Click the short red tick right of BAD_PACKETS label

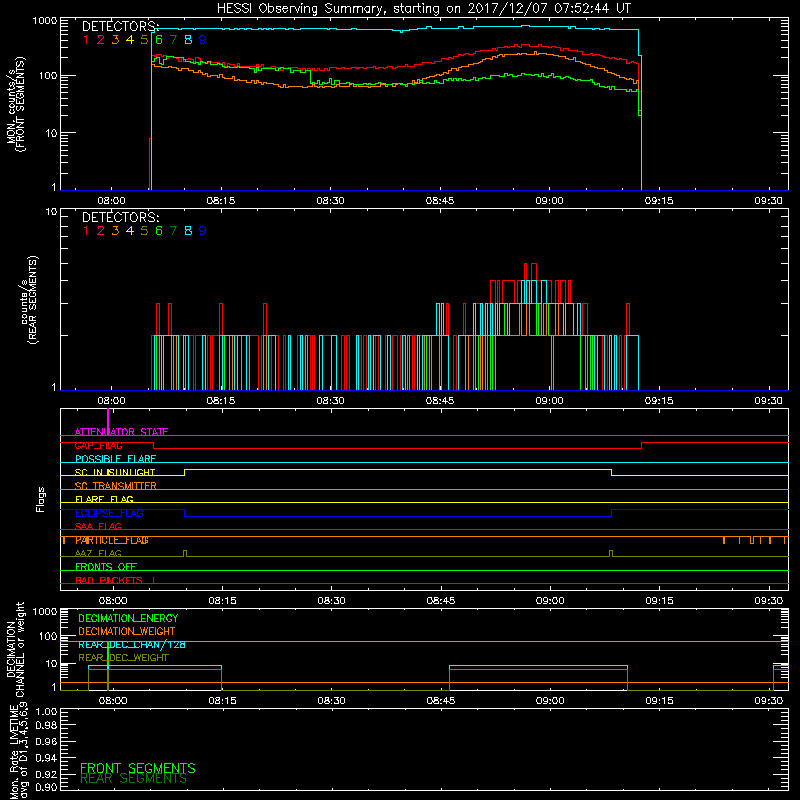coord(153,580)
